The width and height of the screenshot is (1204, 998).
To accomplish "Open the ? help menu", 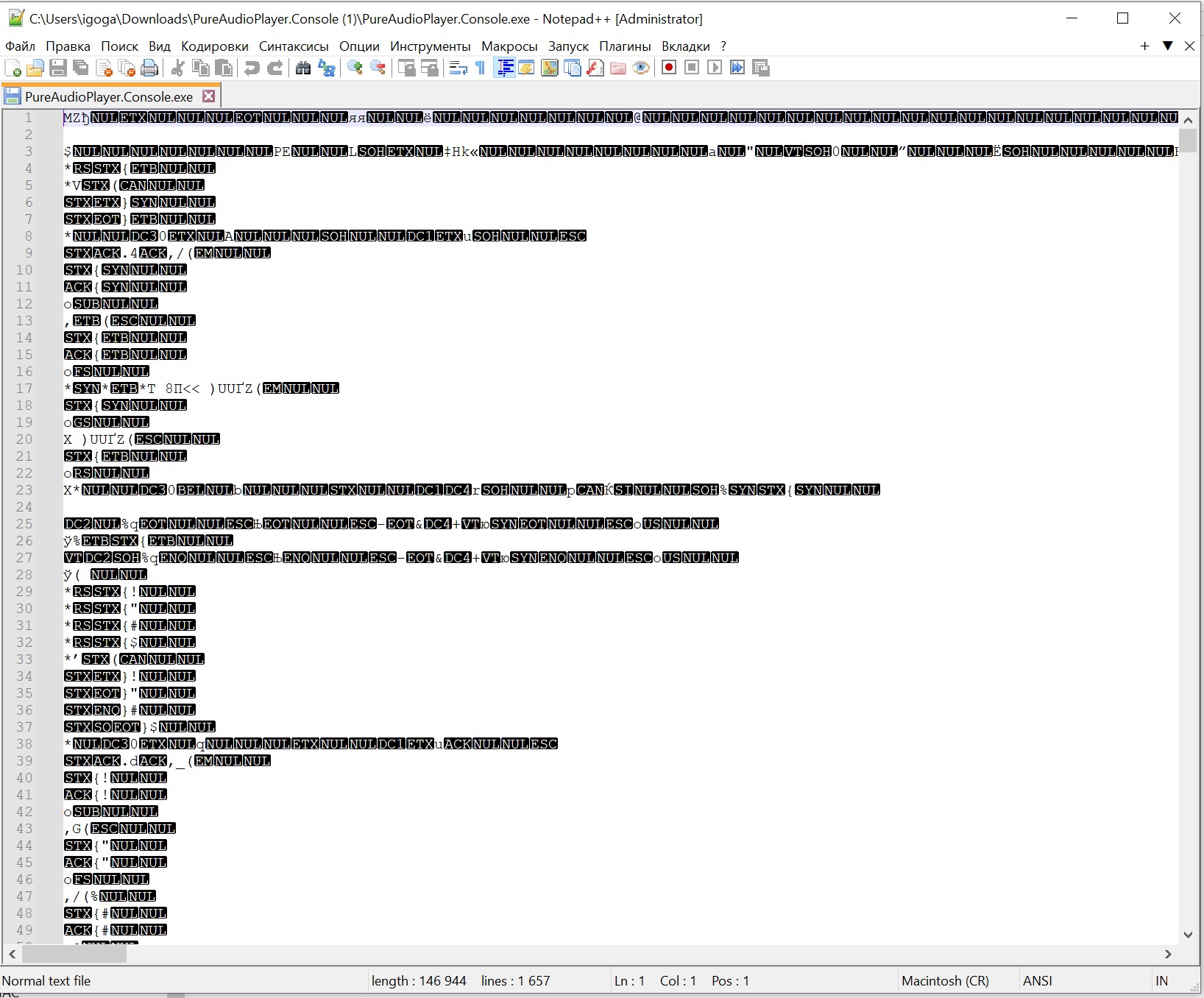I will (723, 46).
